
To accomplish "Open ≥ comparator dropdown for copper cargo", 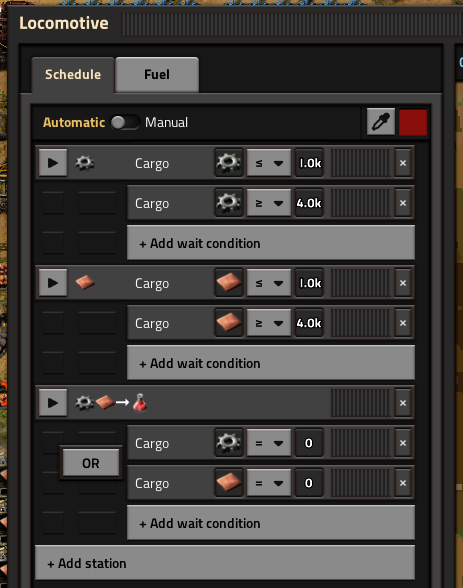I will click(268, 323).
